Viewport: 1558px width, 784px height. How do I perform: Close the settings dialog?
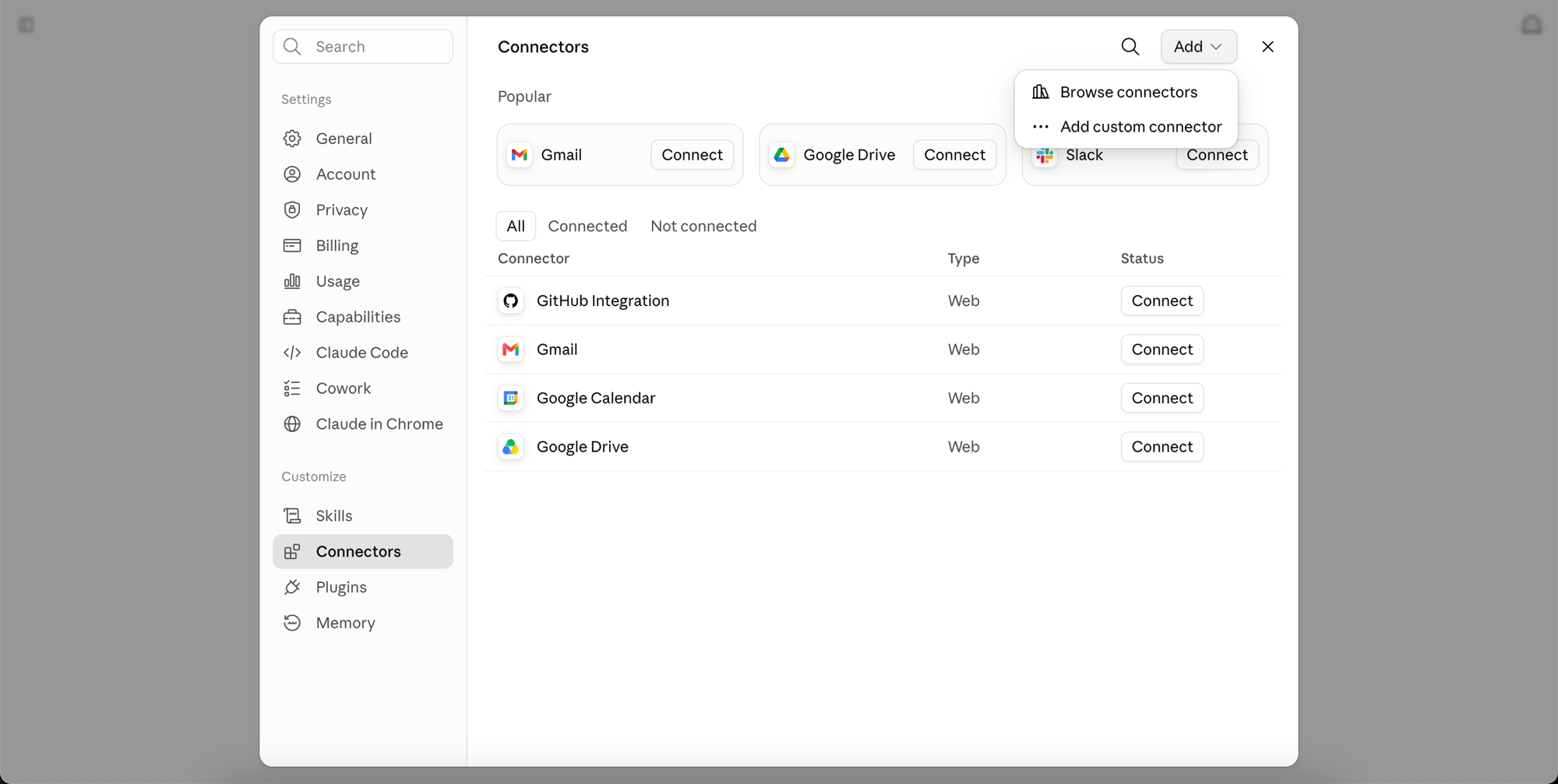click(x=1267, y=47)
